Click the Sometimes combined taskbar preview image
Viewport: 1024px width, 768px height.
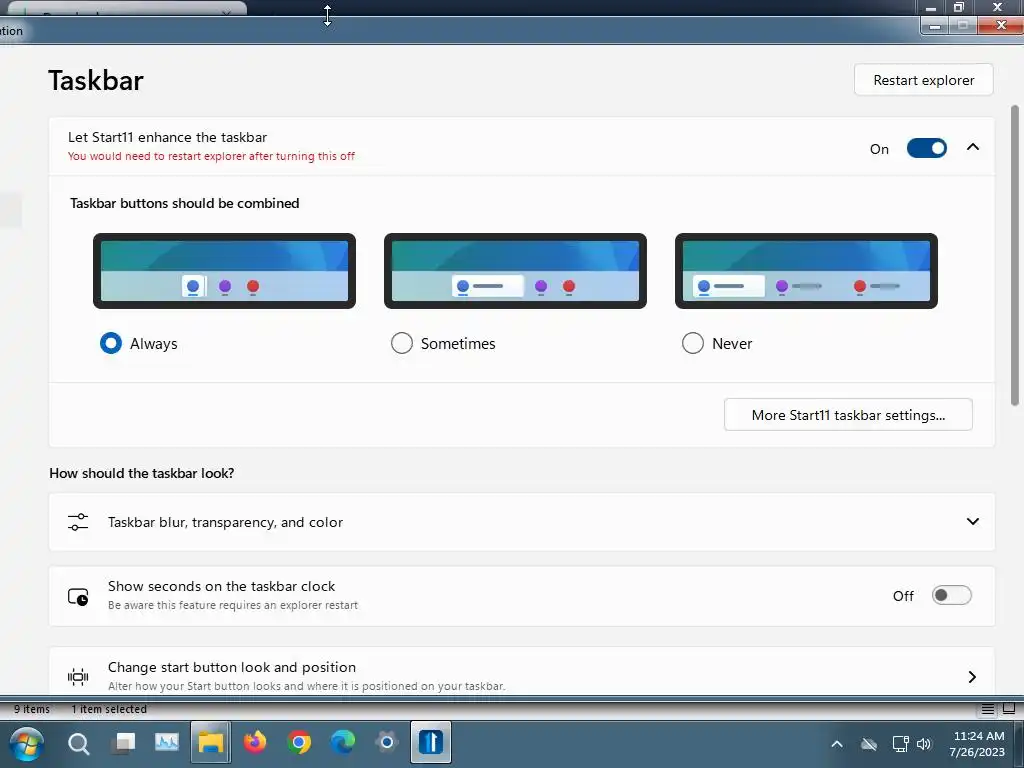click(515, 270)
